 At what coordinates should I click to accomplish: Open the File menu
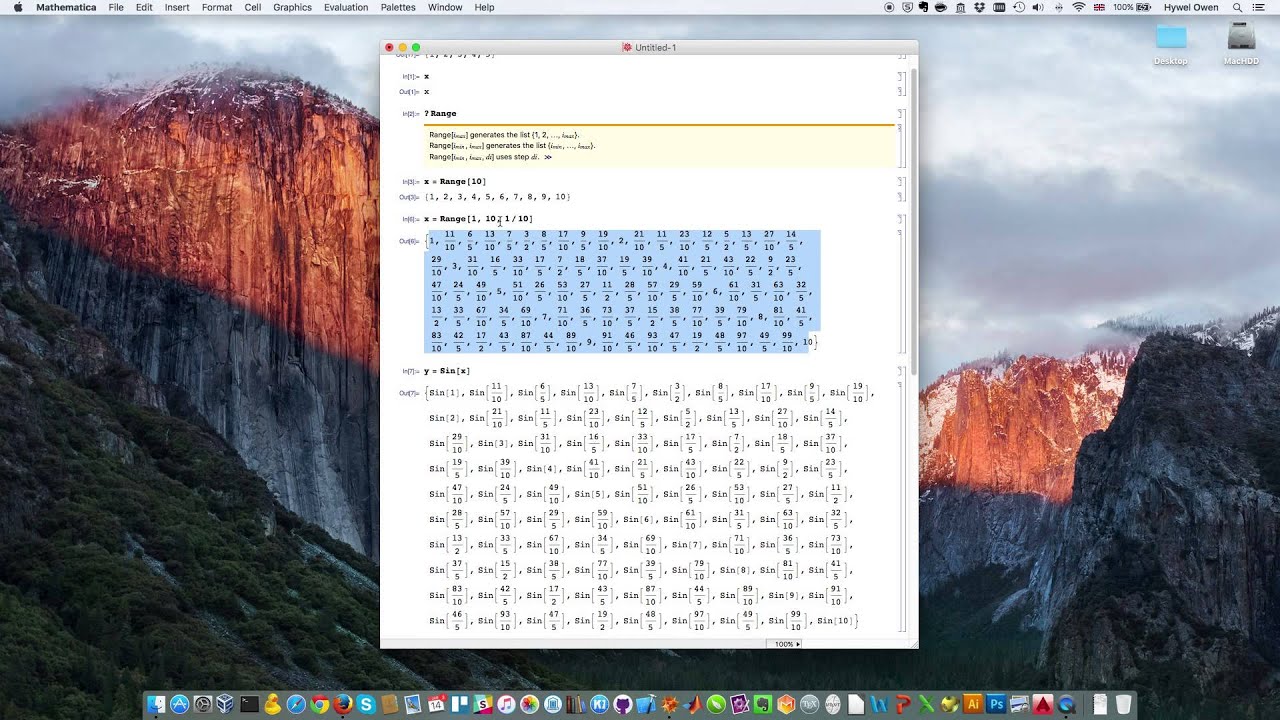coord(116,7)
